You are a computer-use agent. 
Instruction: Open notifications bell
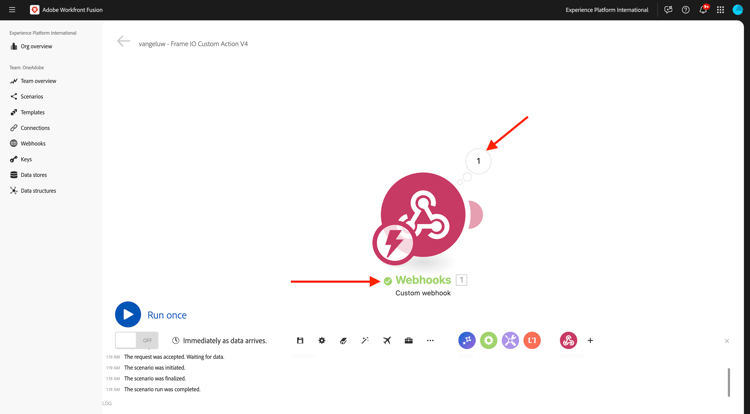click(703, 10)
